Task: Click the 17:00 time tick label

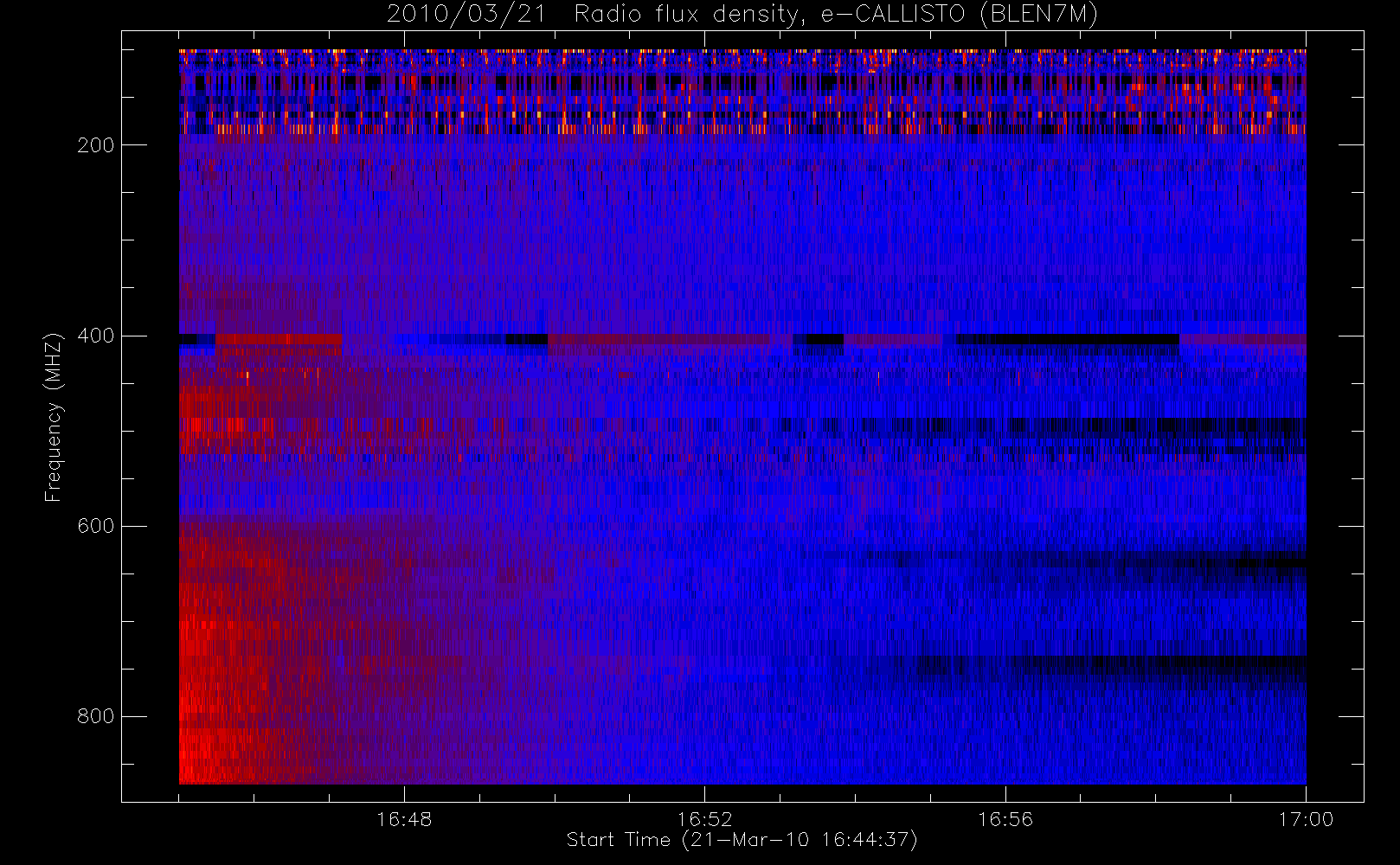Action: coord(1306,819)
